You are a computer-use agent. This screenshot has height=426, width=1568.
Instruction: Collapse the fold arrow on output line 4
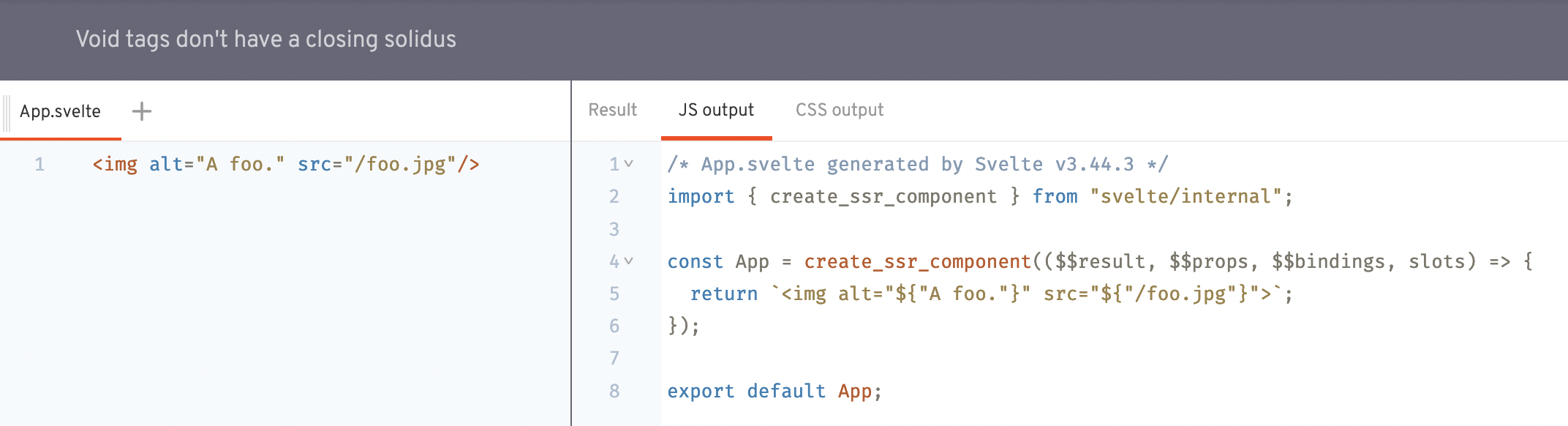[629, 261]
